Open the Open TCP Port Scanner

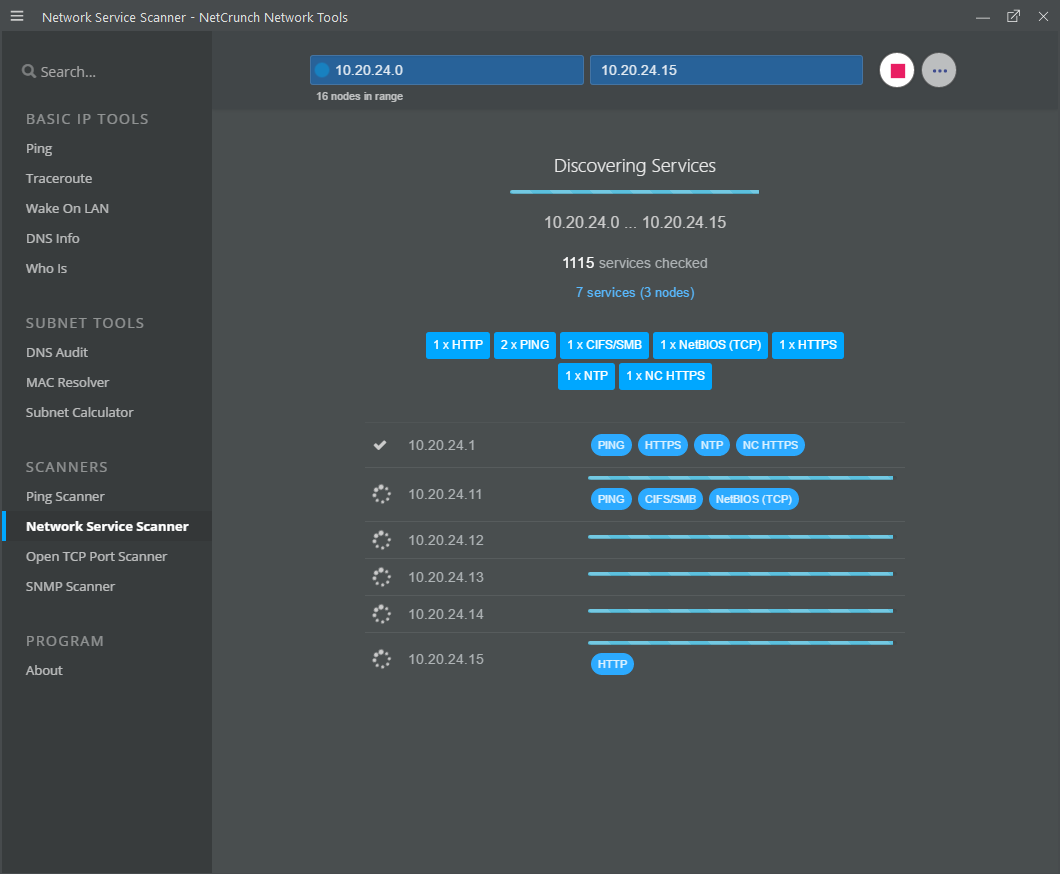96,556
